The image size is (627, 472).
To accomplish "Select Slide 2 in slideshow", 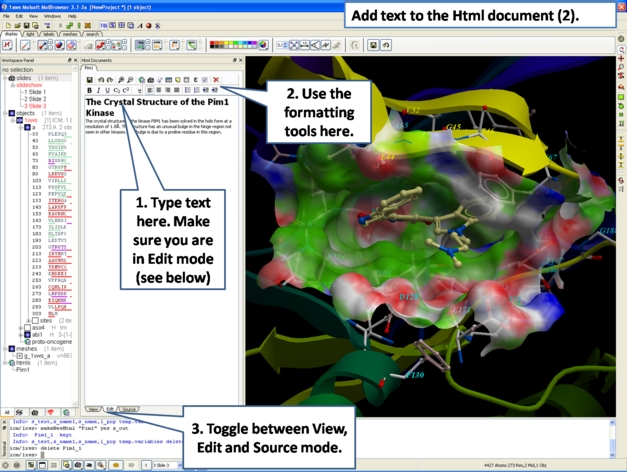I will [x=36, y=99].
